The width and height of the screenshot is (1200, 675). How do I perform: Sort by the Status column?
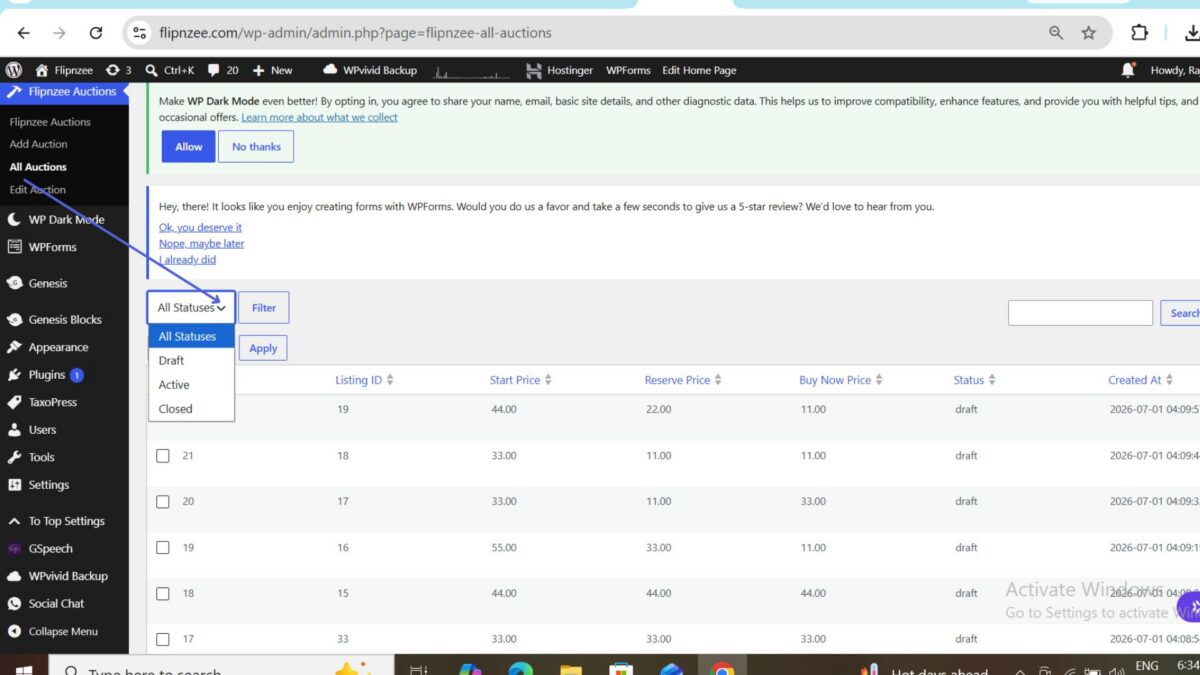[975, 380]
